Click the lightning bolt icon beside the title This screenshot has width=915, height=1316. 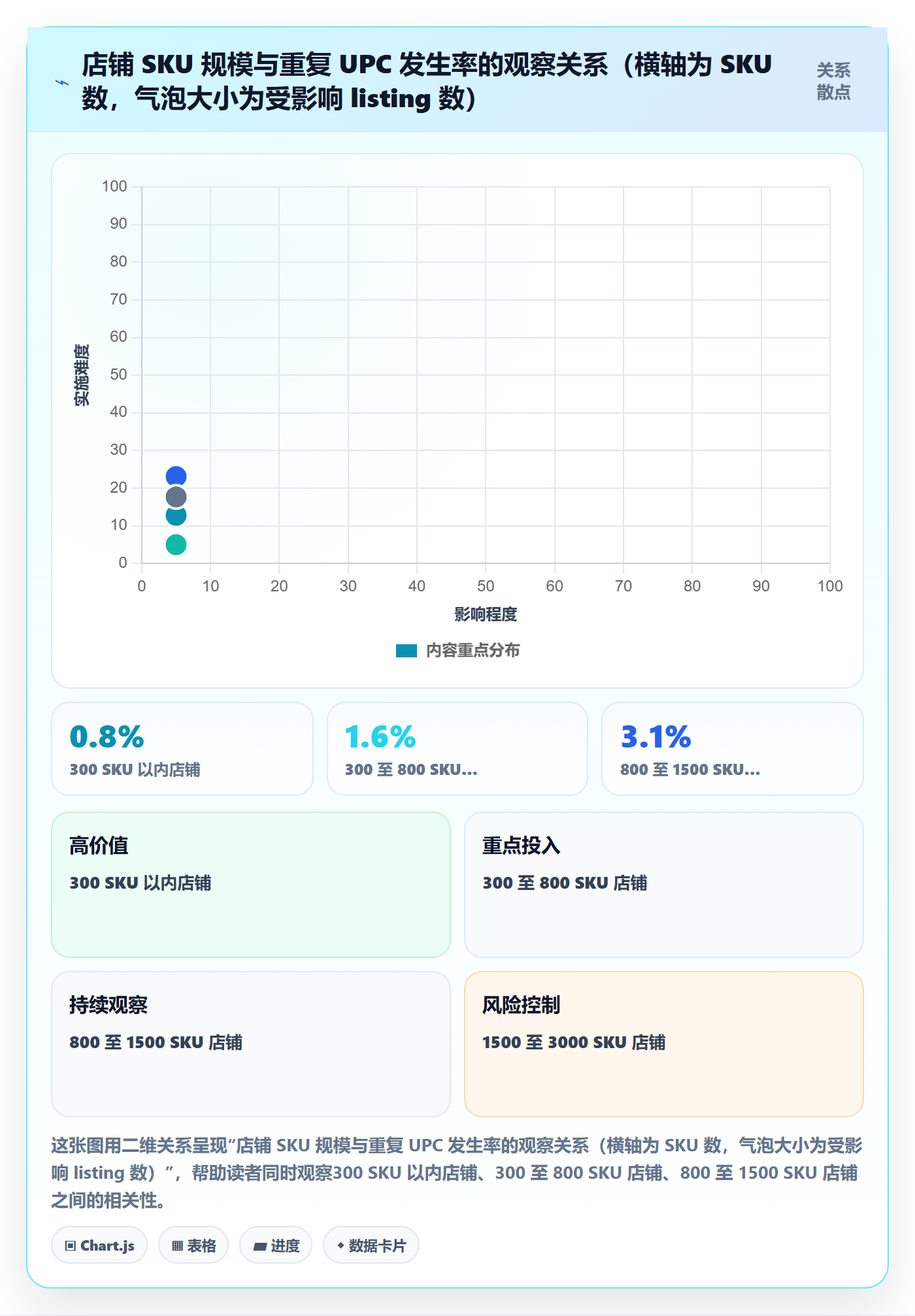pyautogui.click(x=62, y=82)
